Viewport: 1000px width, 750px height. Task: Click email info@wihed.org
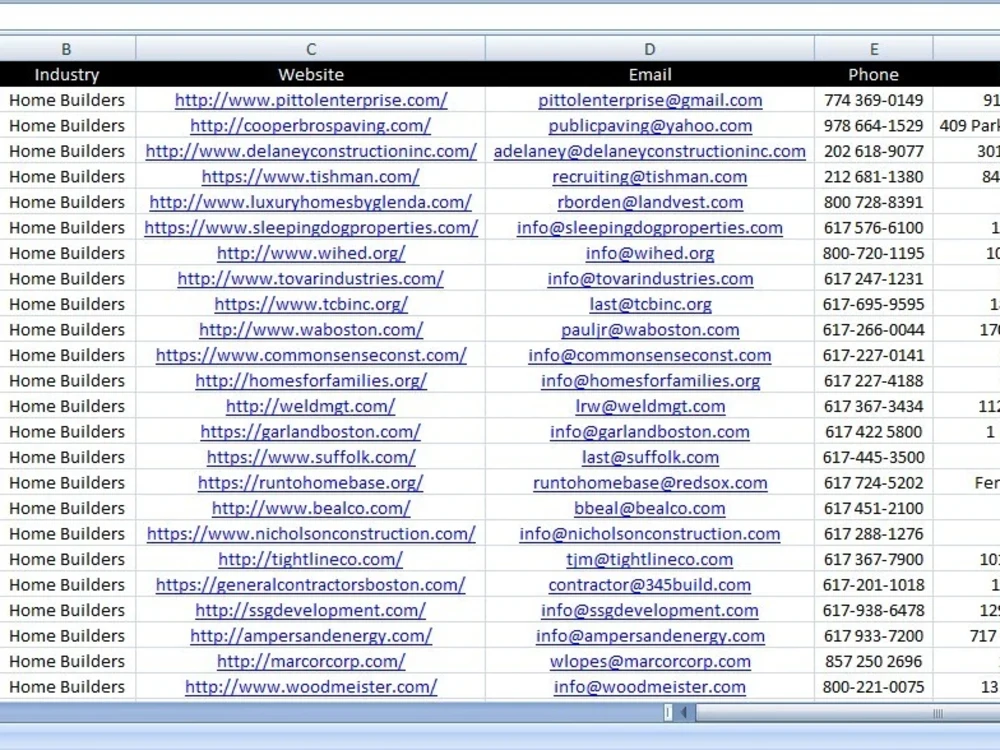[x=650, y=253]
